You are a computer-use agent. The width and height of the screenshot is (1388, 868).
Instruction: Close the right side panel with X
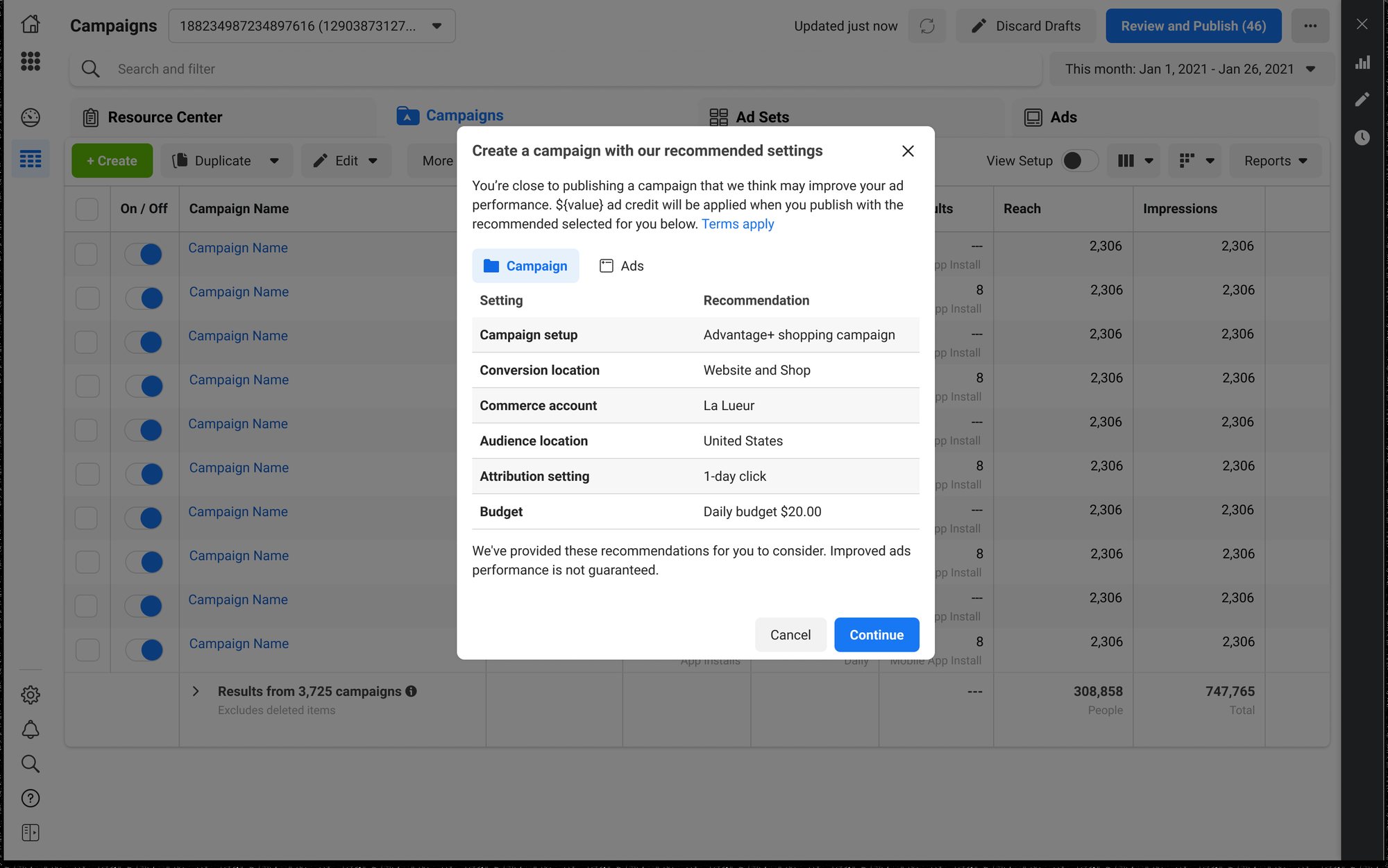(x=1362, y=24)
